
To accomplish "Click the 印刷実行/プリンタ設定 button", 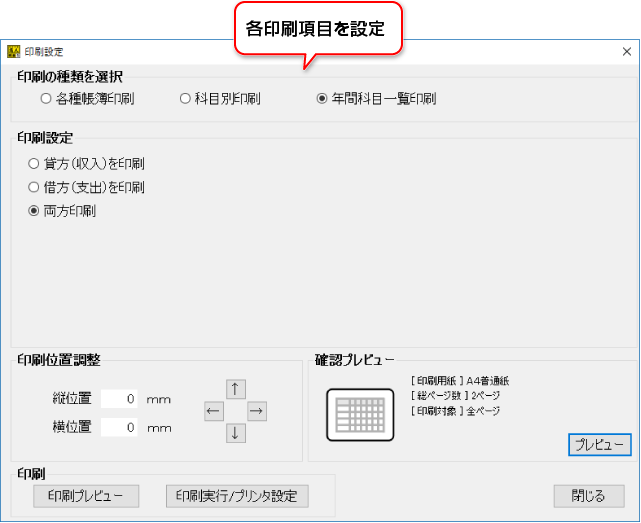I will [236, 496].
